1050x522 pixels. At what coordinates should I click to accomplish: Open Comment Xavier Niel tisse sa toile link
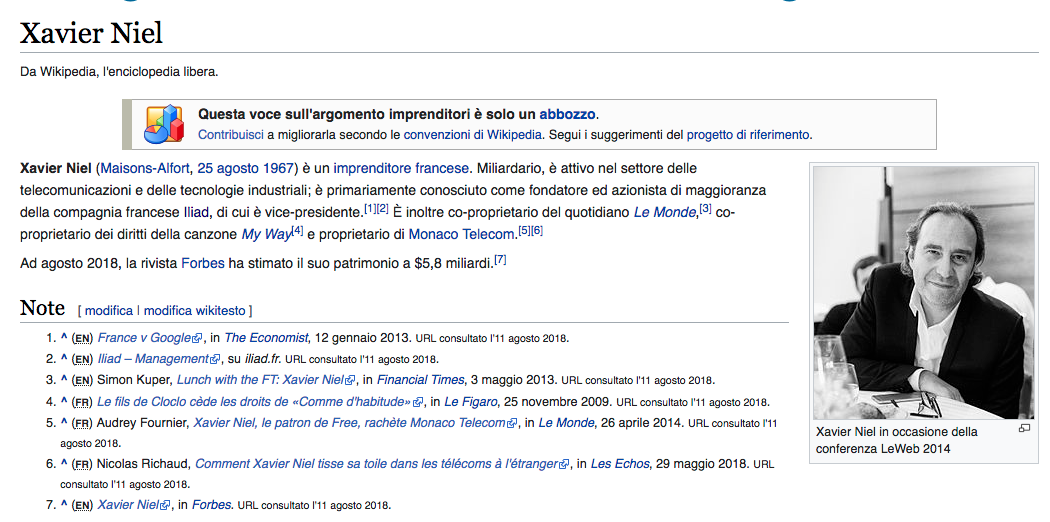377,464
